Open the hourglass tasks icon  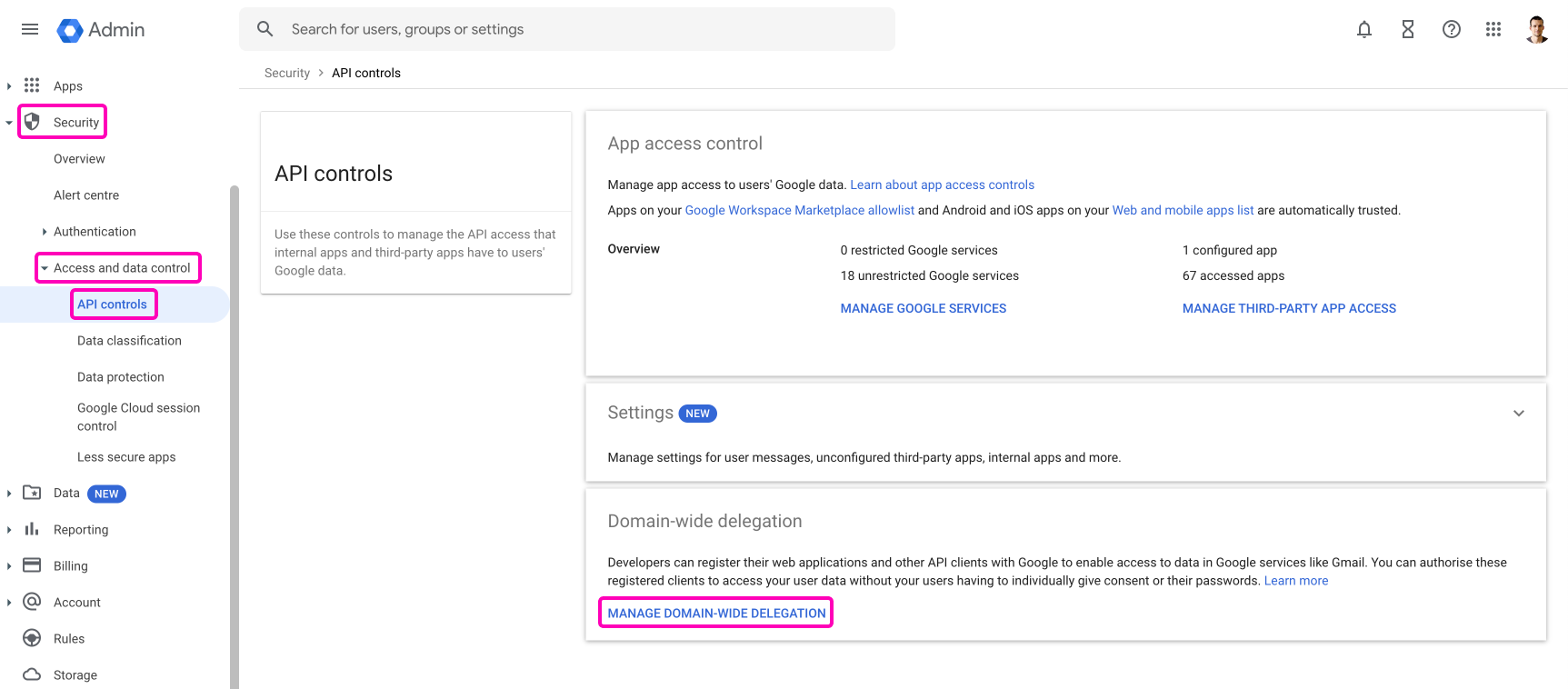click(1407, 29)
